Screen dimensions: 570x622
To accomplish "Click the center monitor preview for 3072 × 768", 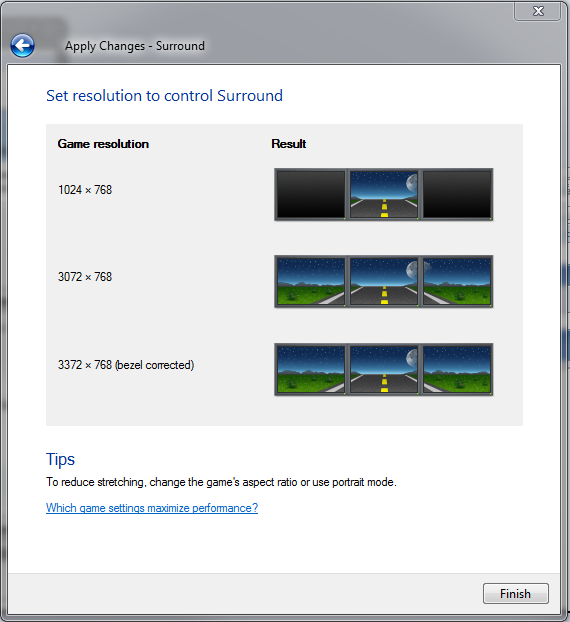I will coord(384,282).
